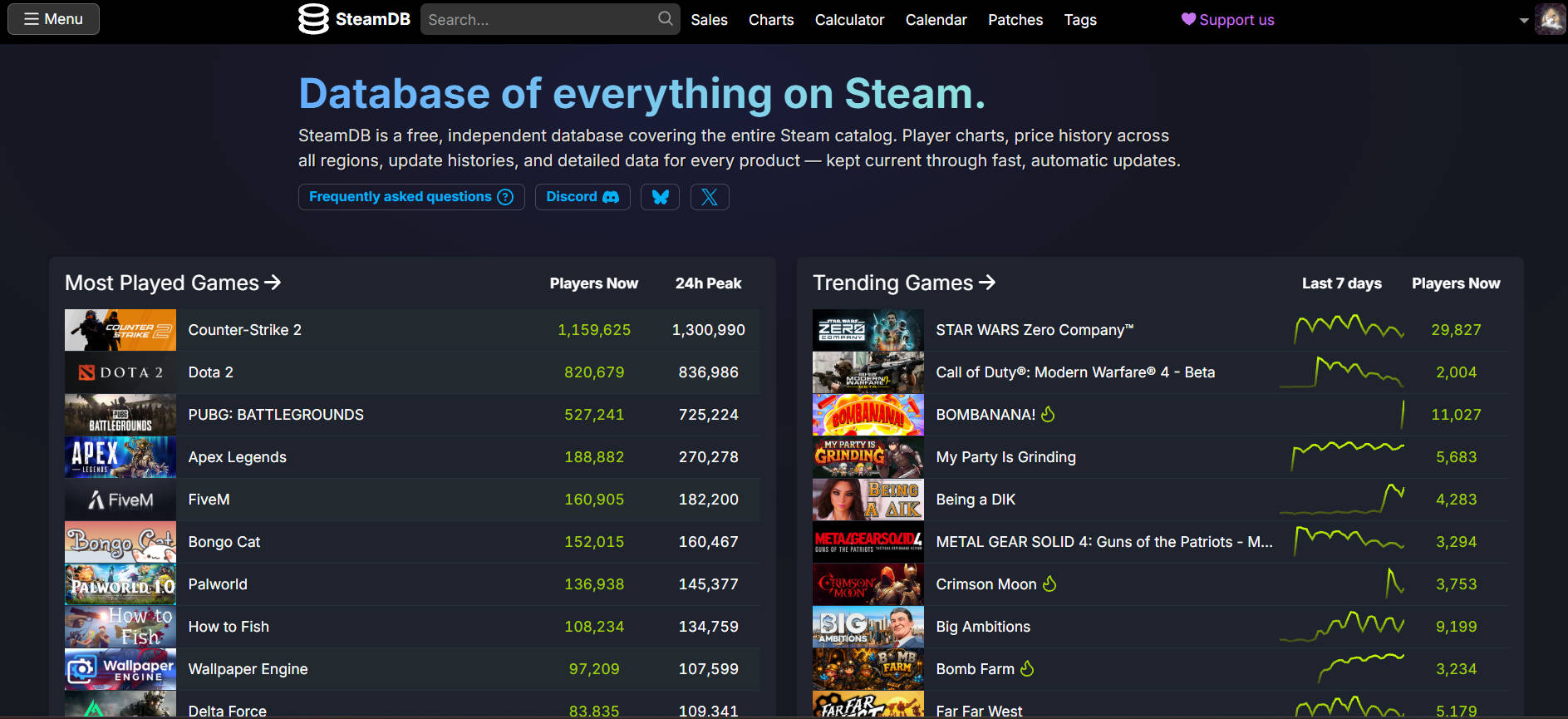Click the search magnifier icon
Screen dimensions: 1568x719
coord(665,18)
